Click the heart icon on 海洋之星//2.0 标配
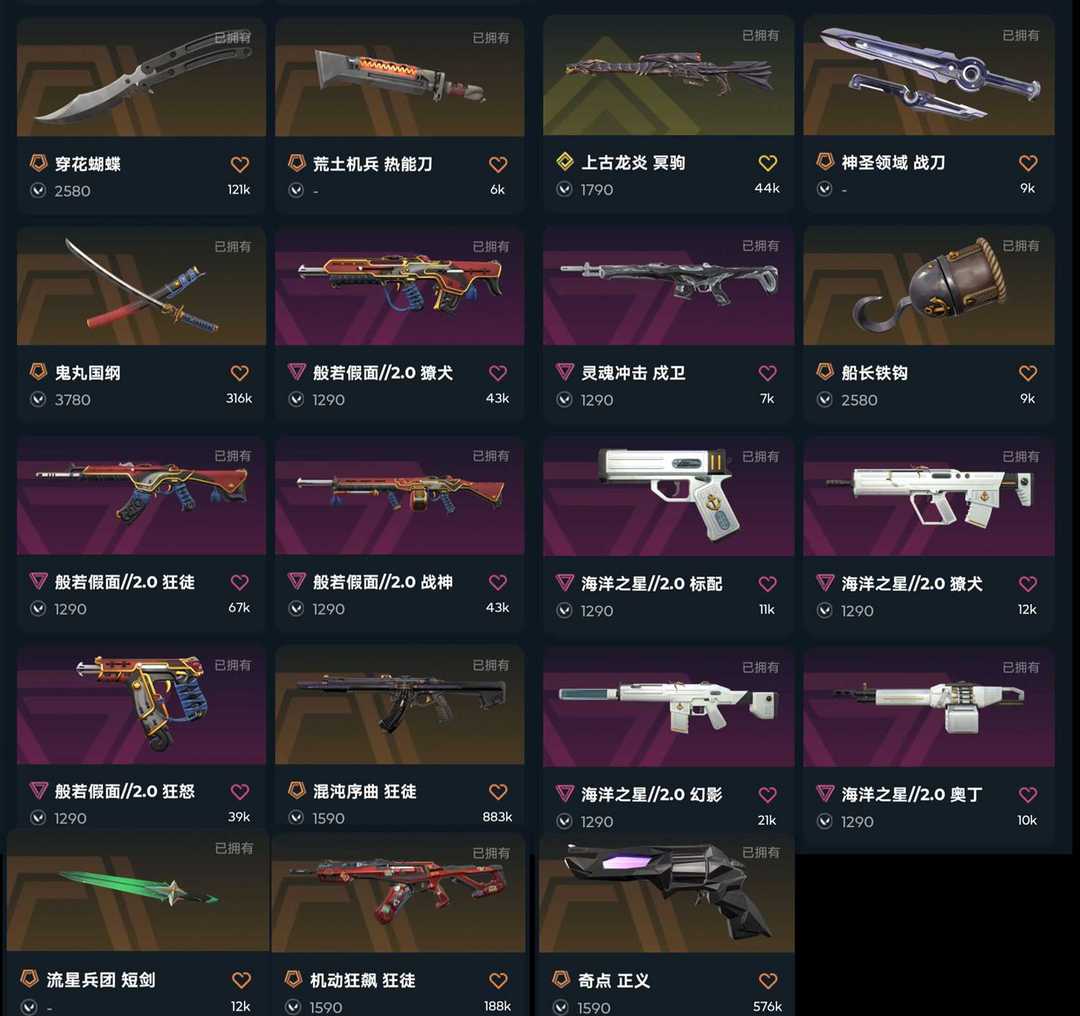1080x1016 pixels. coord(767,584)
